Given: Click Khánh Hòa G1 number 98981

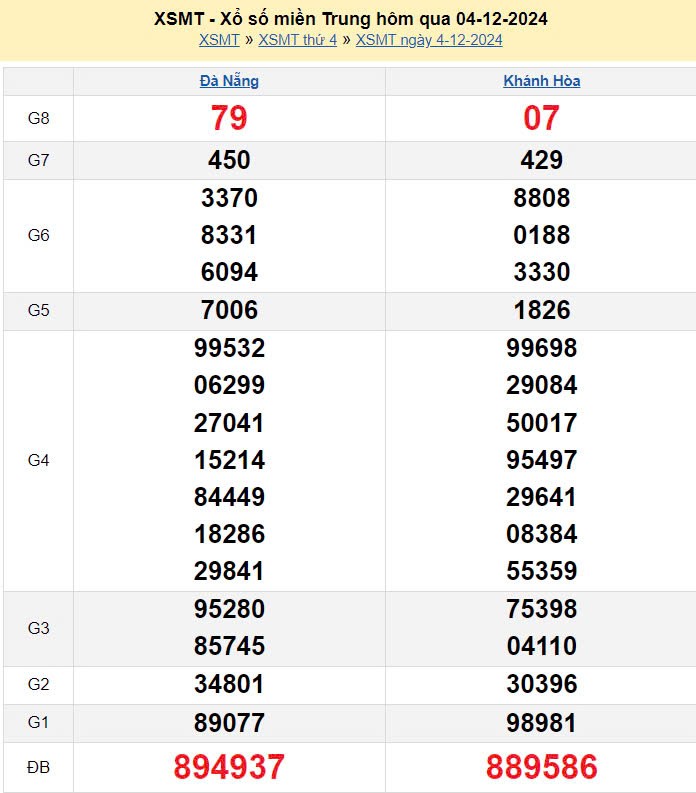Looking at the screenshot, I should 541,723.
